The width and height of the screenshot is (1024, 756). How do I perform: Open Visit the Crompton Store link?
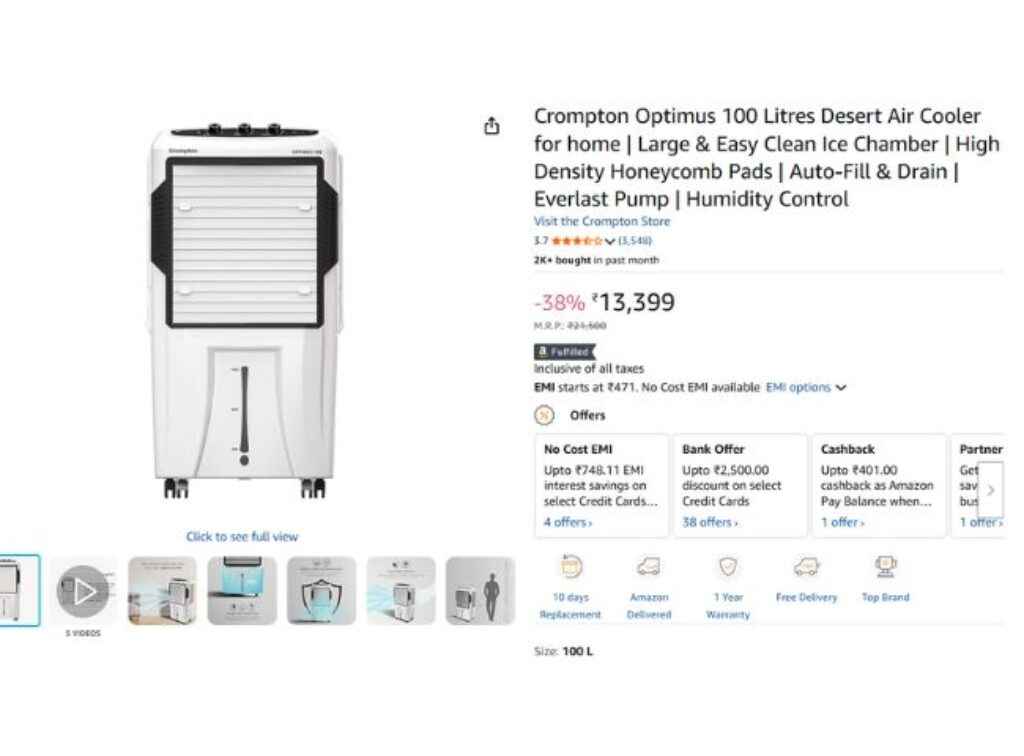click(602, 221)
